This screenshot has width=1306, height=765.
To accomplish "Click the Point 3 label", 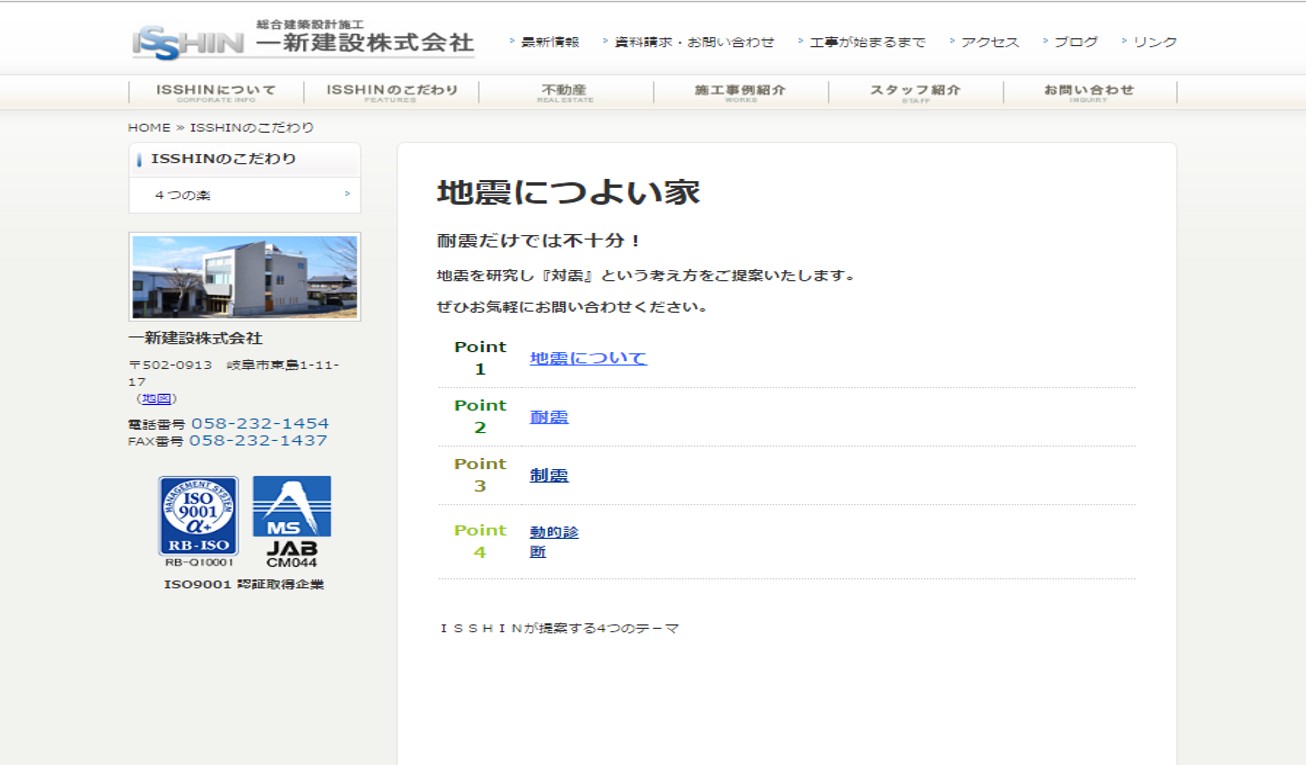I will pyautogui.click(x=480, y=475).
